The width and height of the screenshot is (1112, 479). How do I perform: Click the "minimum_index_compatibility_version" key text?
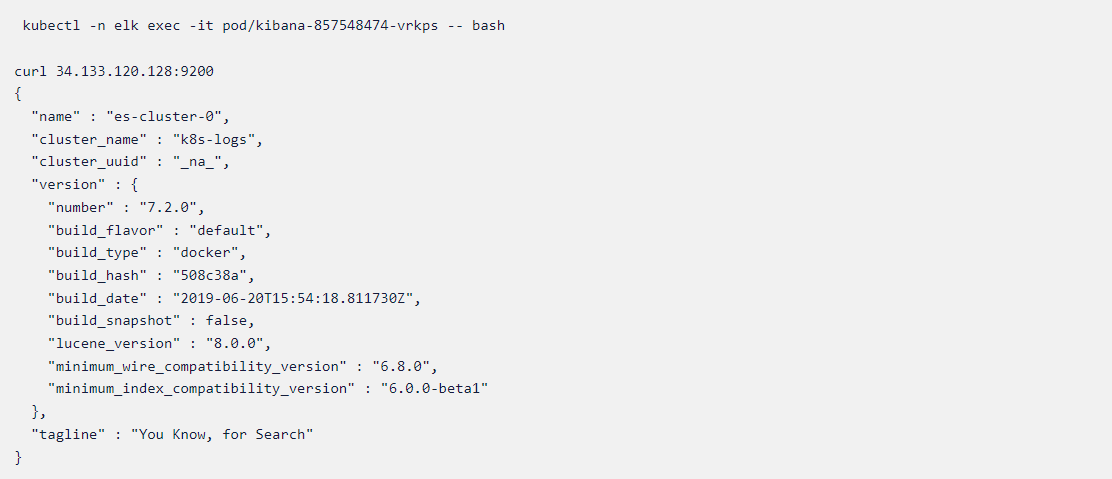point(201,390)
